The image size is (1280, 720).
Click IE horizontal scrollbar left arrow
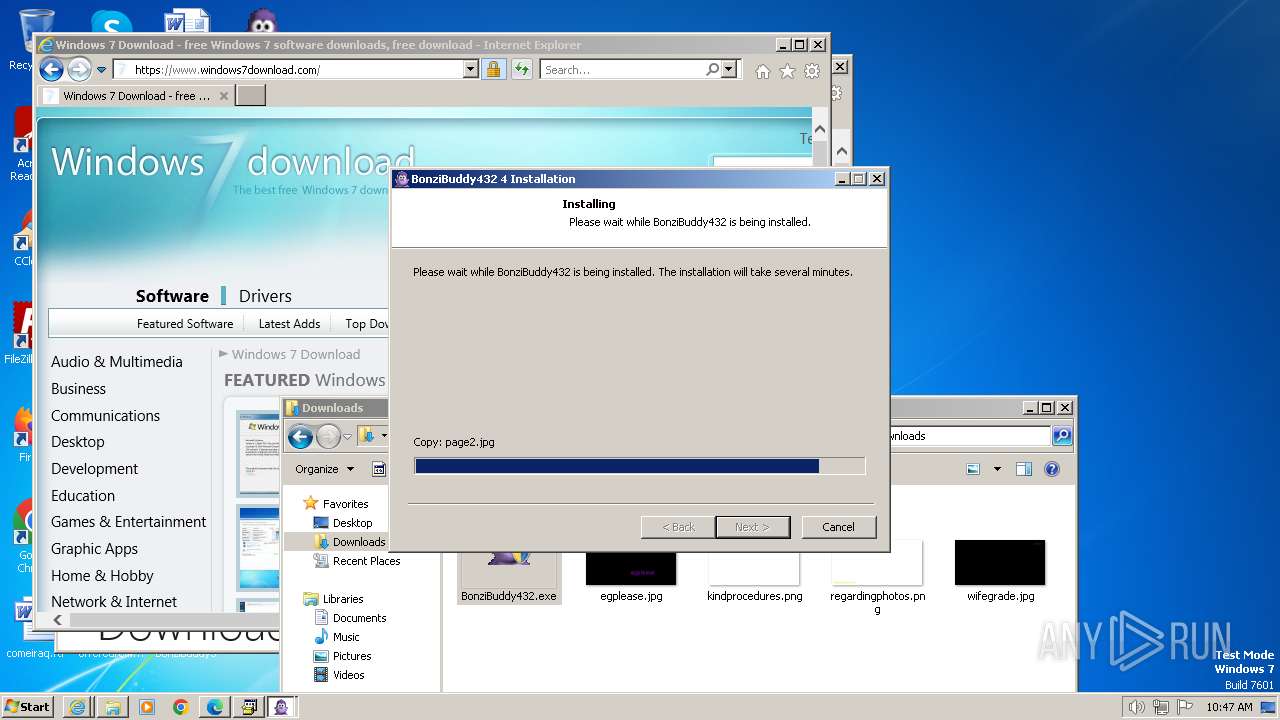tap(57, 620)
